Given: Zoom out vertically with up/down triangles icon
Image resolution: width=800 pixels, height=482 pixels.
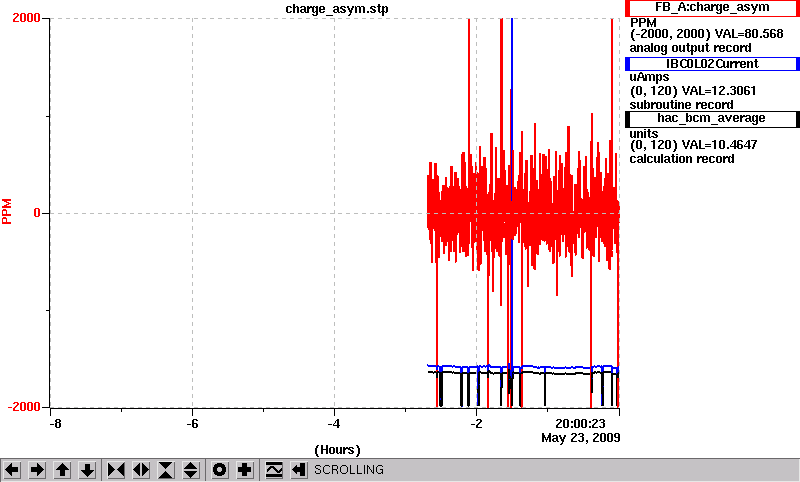Looking at the screenshot, I should 191,470.
